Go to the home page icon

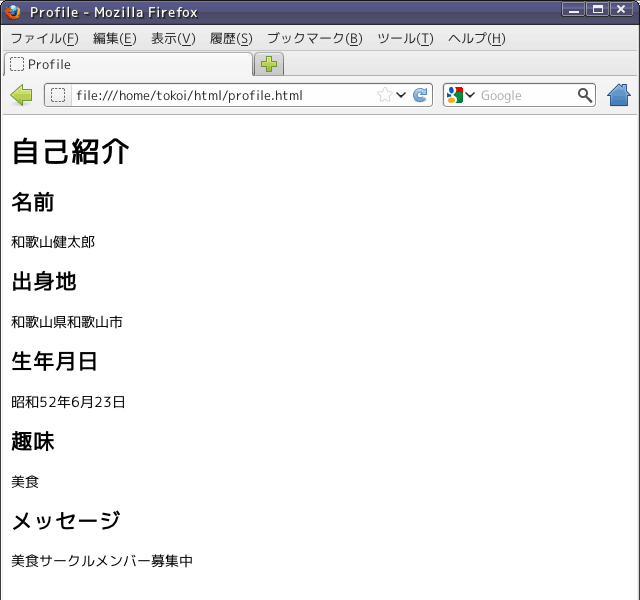point(619,95)
